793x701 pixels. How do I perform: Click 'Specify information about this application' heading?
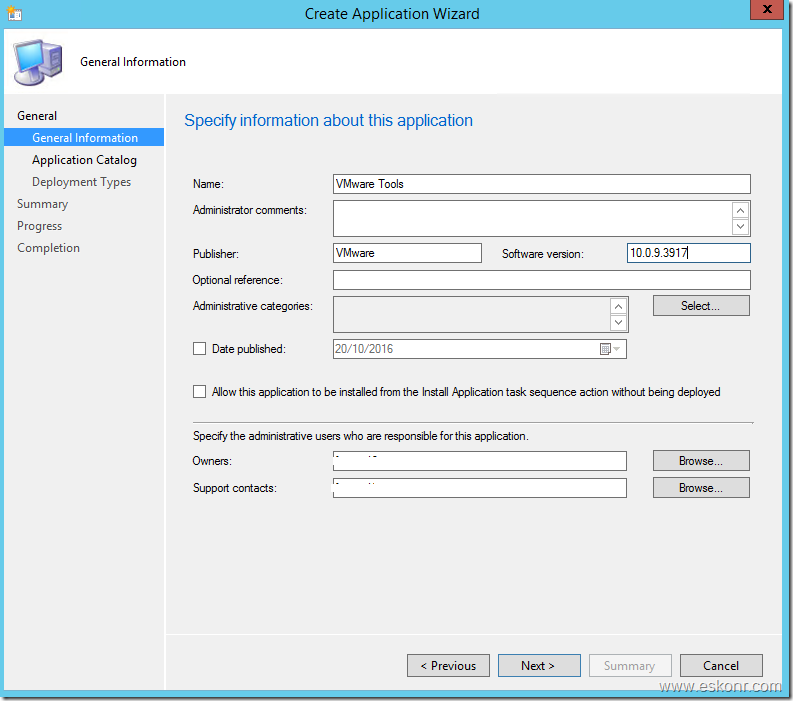click(328, 121)
